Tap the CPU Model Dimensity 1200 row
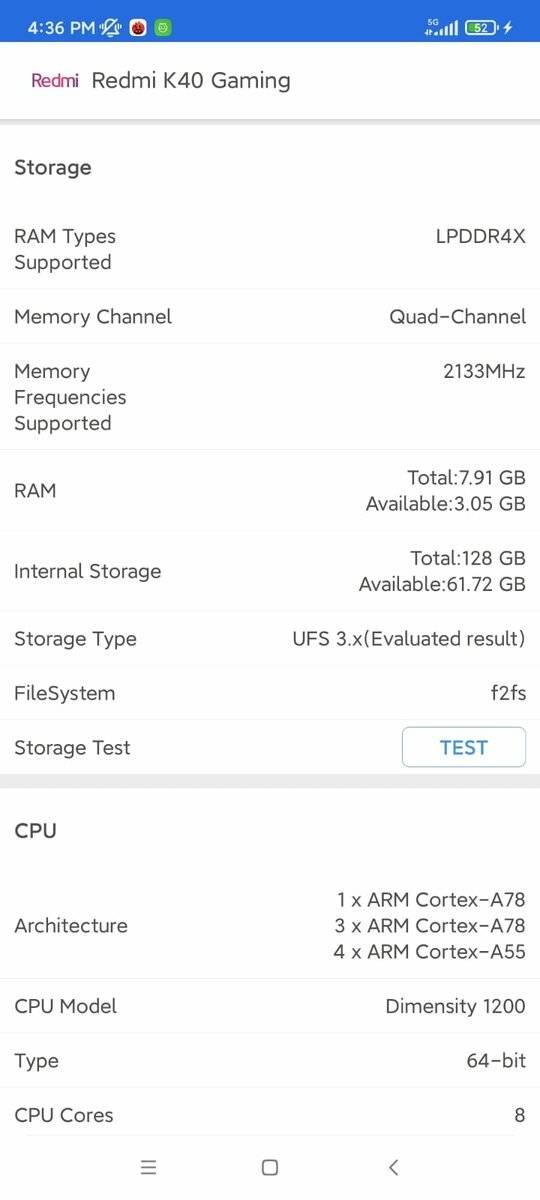540x1200 pixels. 270,1006
